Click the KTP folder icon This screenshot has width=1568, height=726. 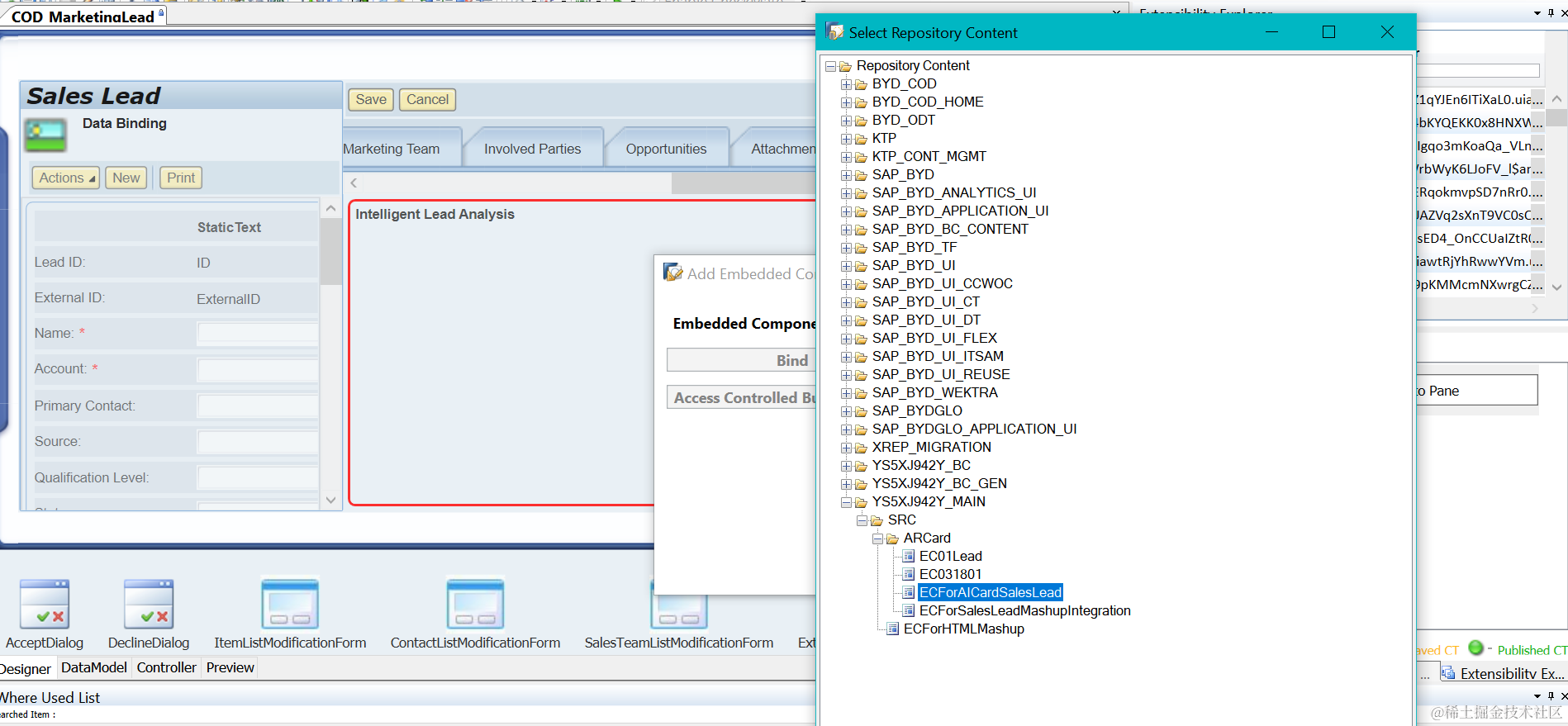(x=861, y=139)
